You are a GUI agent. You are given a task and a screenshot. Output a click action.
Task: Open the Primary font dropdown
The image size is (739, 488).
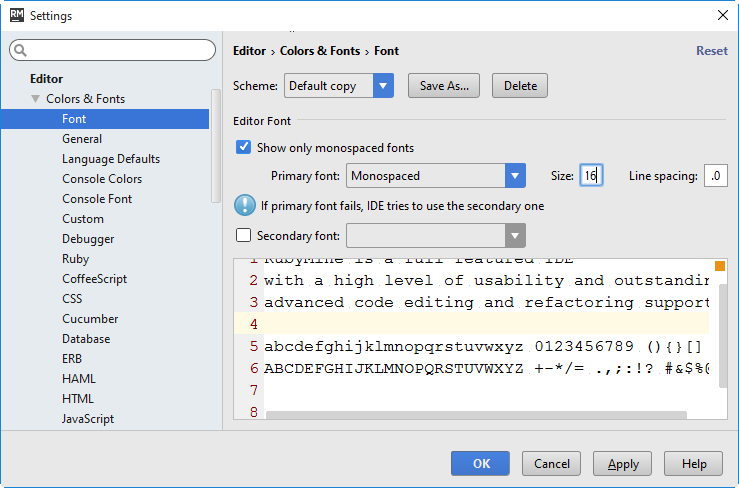515,176
